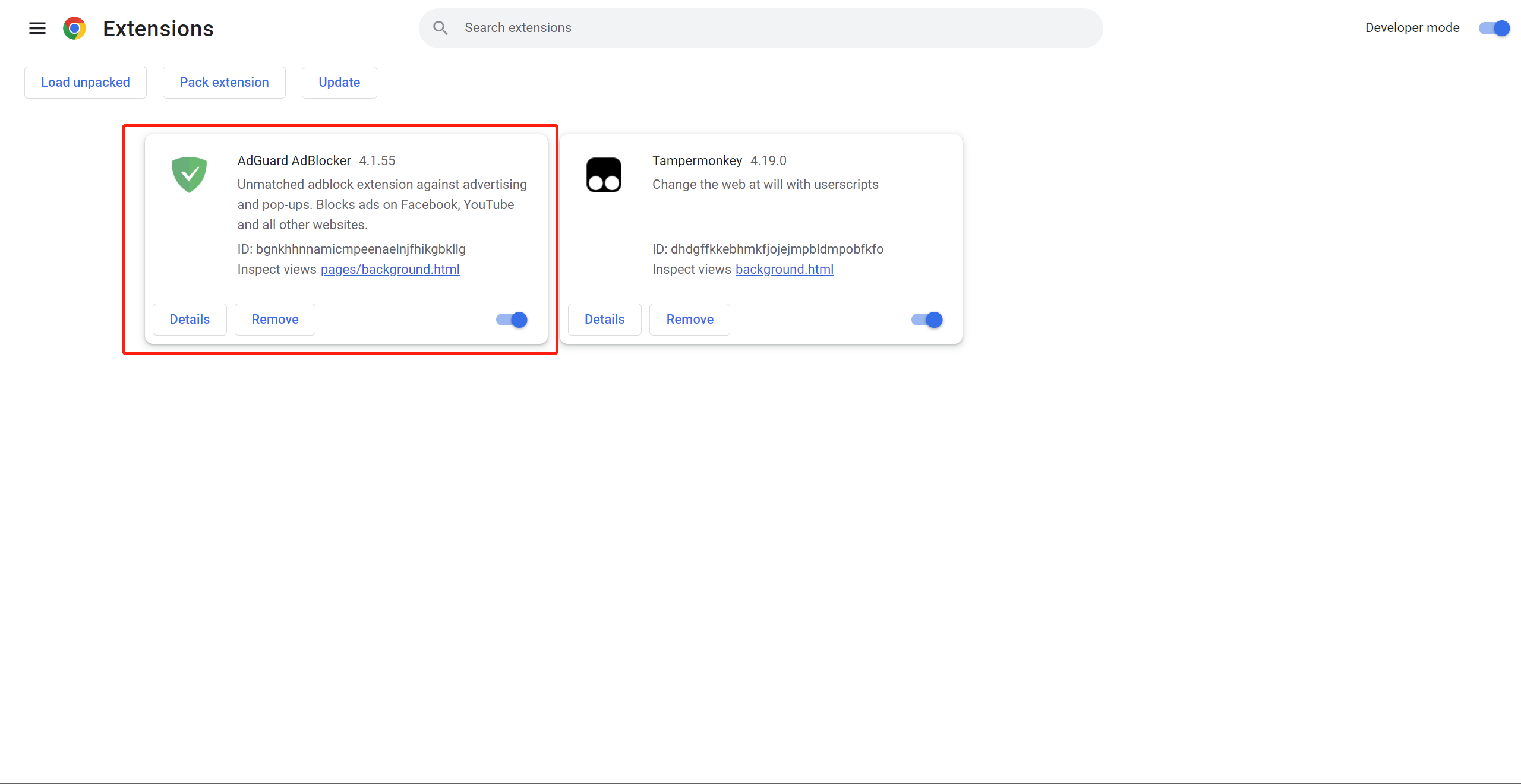
Task: Click the search magnifier icon
Action: tap(440, 27)
